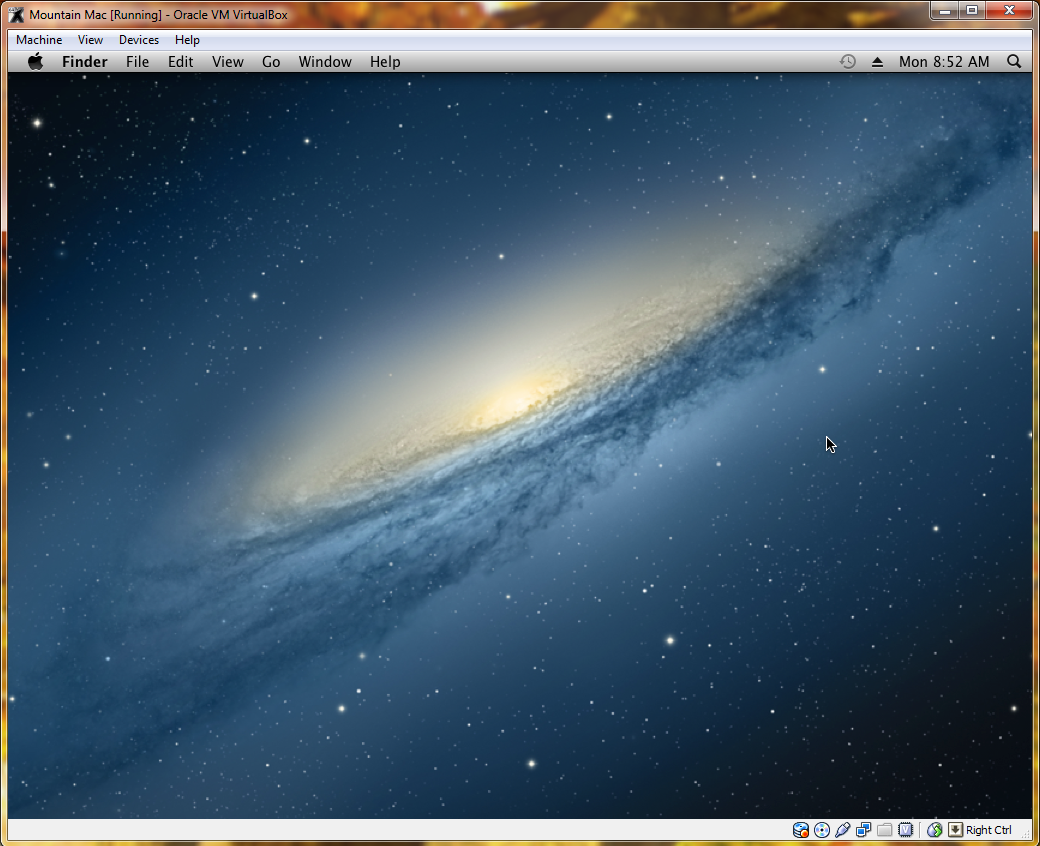The image size is (1040, 846).
Task: Click the keyboard capture arrow indicator
Action: pyautogui.click(x=955, y=830)
